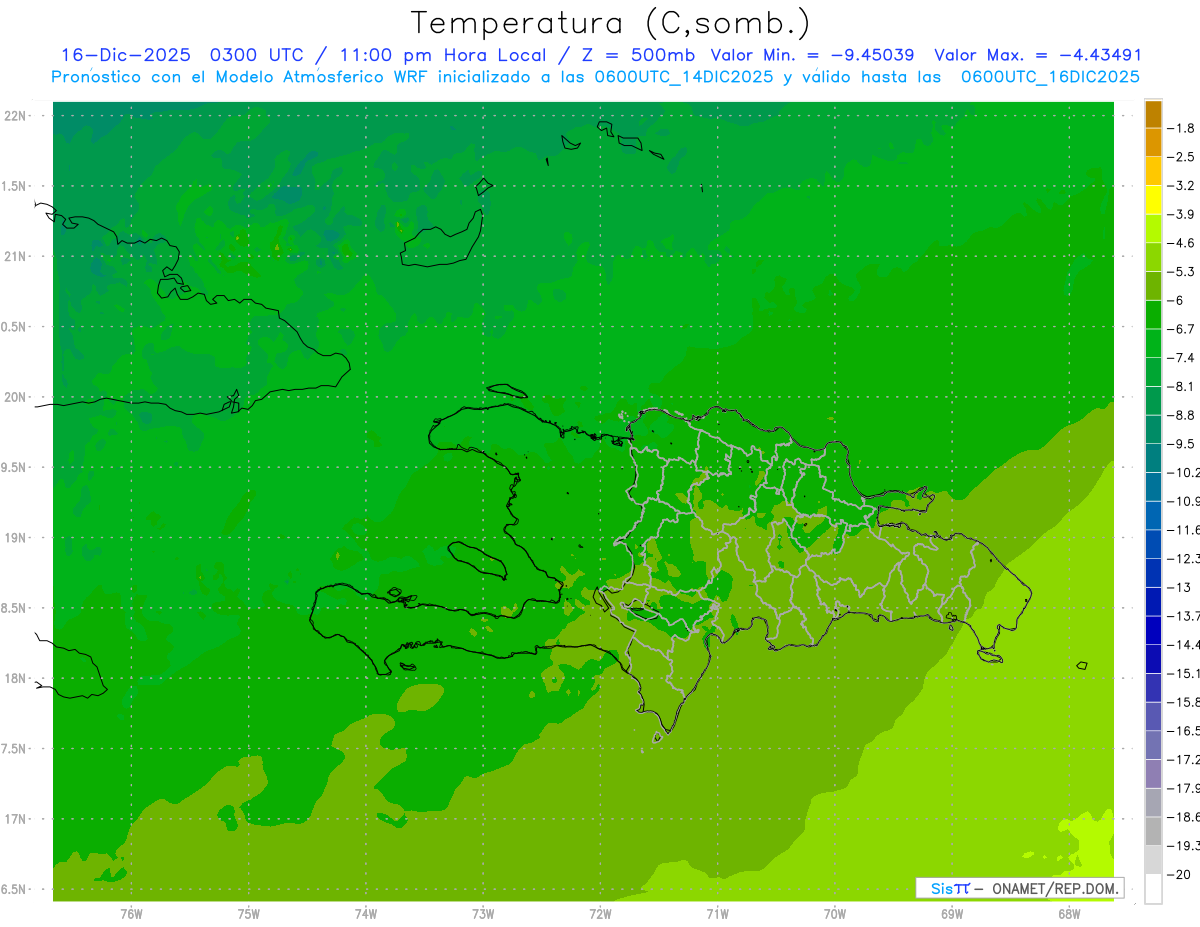Image resolution: width=1200 pixels, height=927 pixels.
Task: Click the '-2.5' colorbar value
Action: click(x=1182, y=157)
